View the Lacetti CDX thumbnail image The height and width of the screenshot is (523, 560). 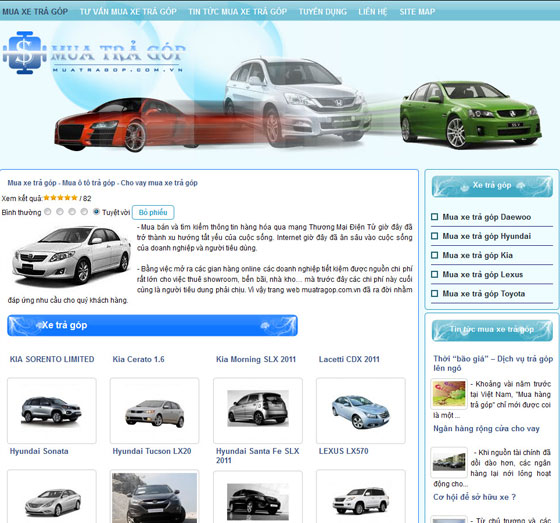pos(361,410)
